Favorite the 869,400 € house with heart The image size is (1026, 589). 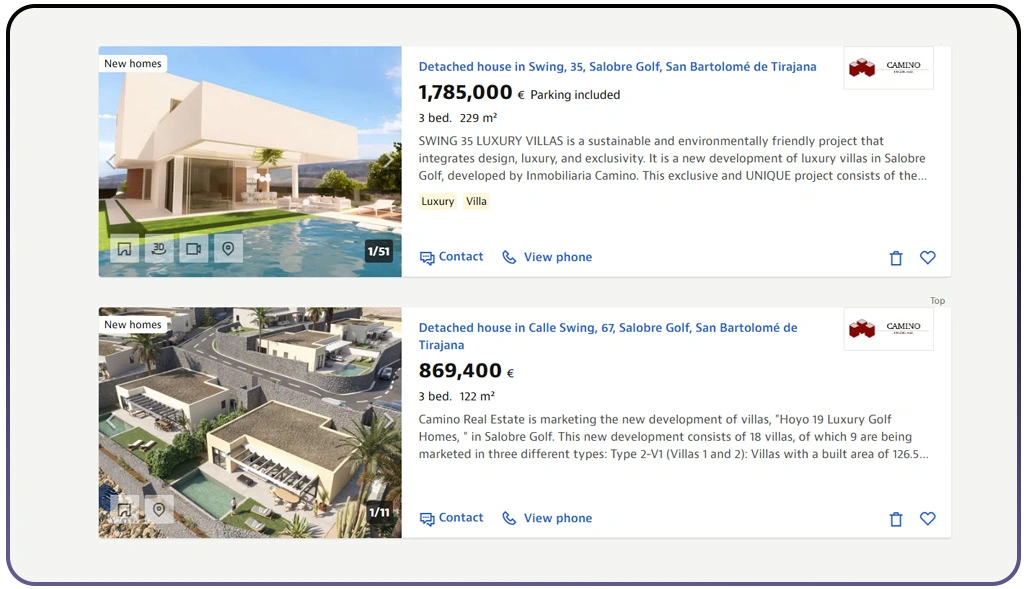point(928,519)
